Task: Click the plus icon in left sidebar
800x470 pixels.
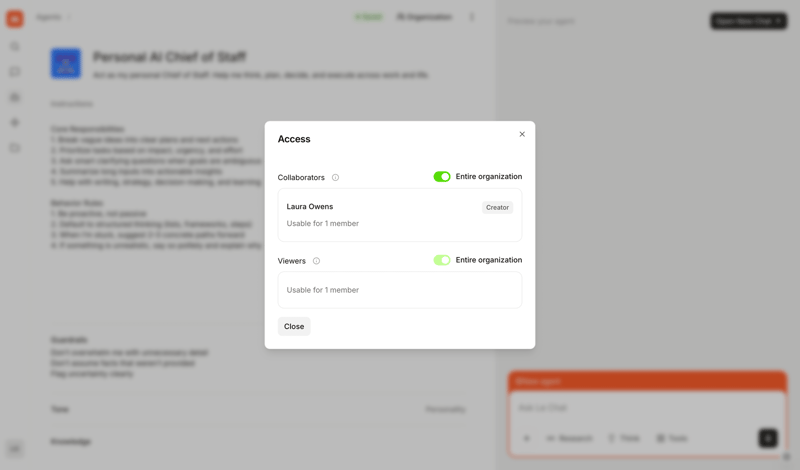Action: (x=15, y=123)
